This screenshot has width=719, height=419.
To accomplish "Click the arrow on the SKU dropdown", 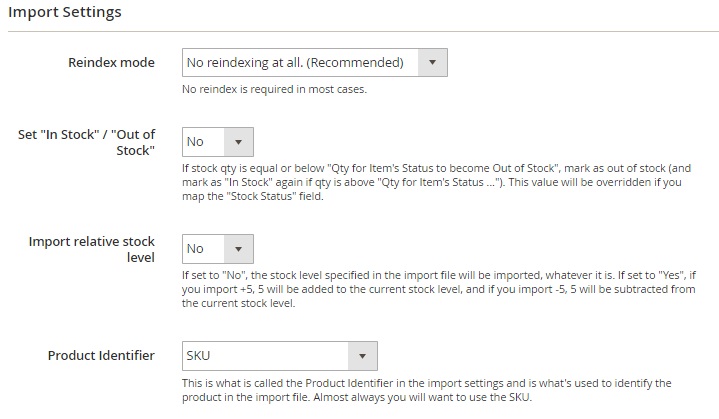I will 362,356.
